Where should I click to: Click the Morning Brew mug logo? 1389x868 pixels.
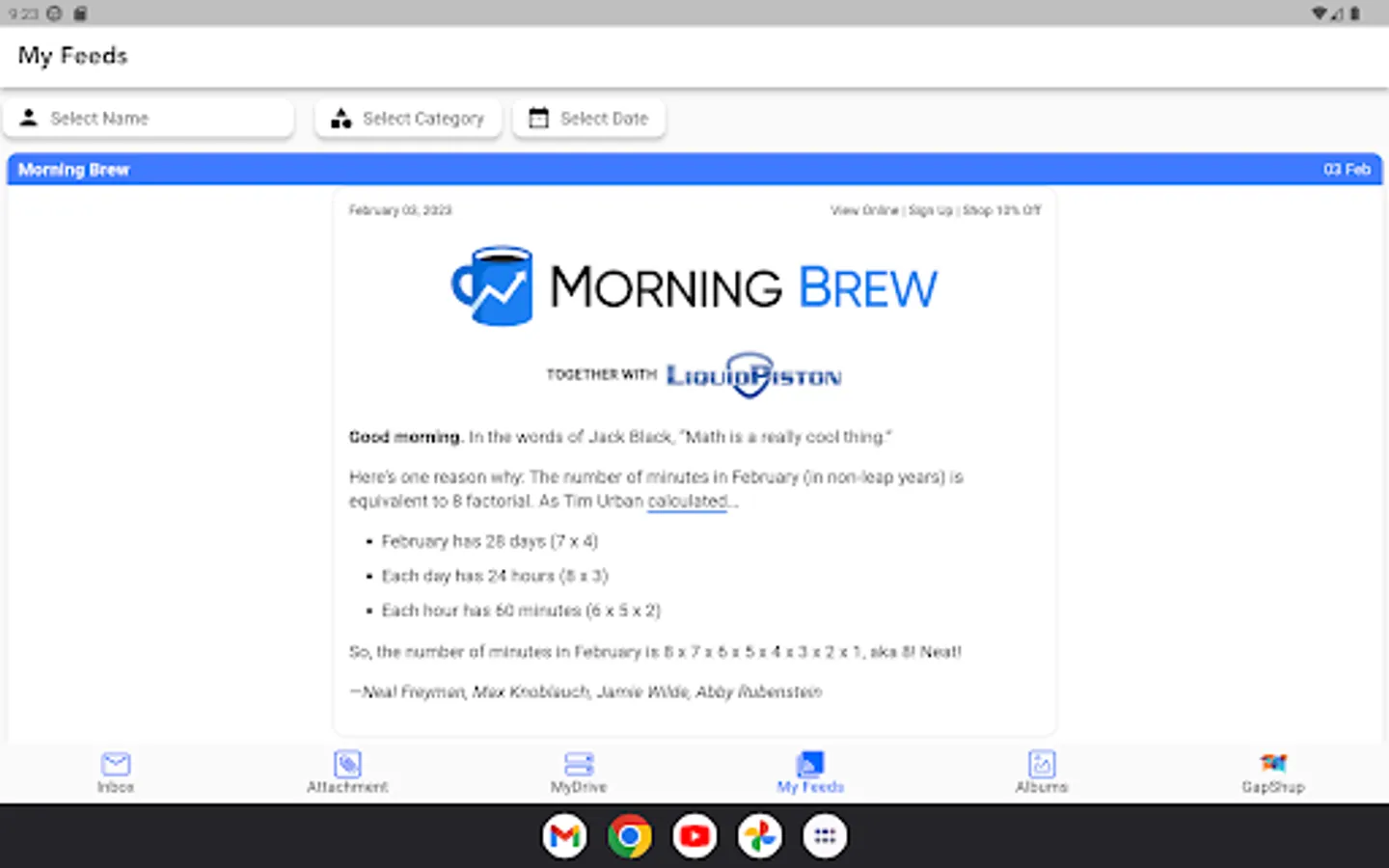[492, 285]
